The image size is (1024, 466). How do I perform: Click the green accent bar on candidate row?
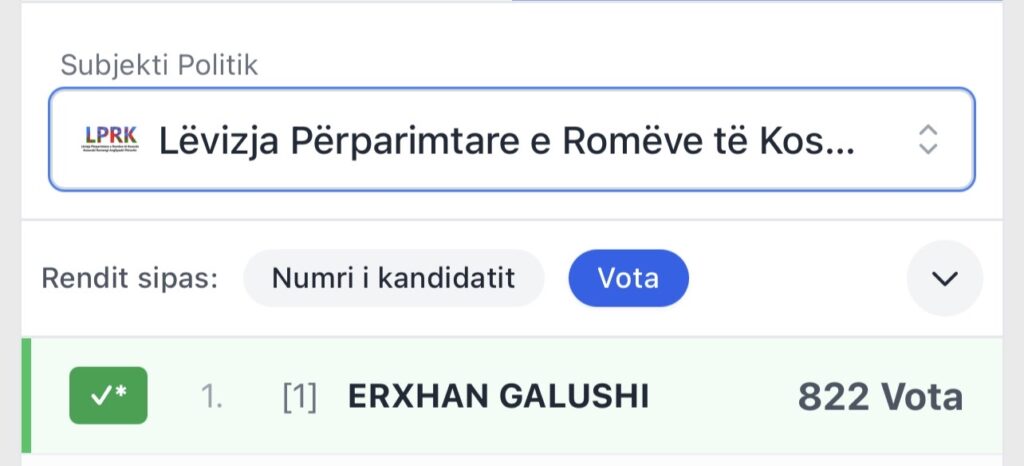coord(26,397)
